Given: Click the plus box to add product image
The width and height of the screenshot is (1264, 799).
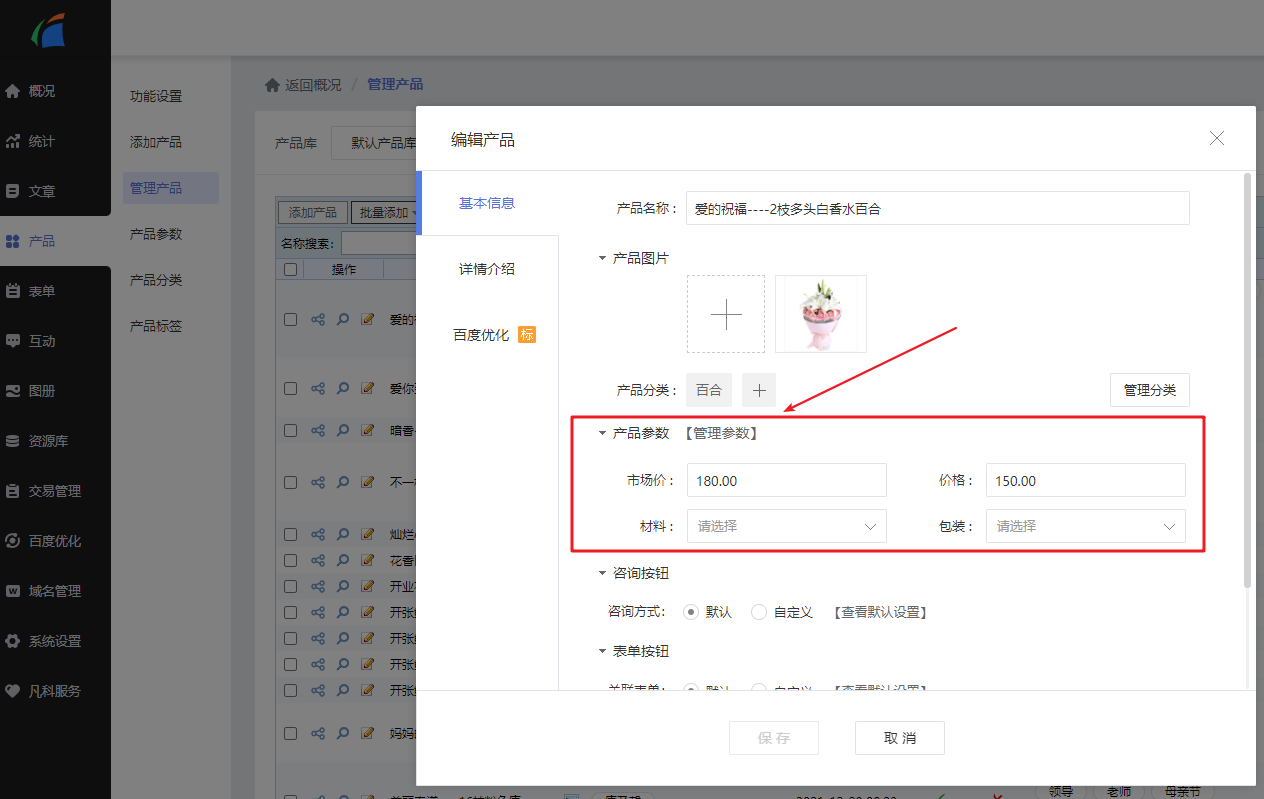Looking at the screenshot, I should coord(726,314).
